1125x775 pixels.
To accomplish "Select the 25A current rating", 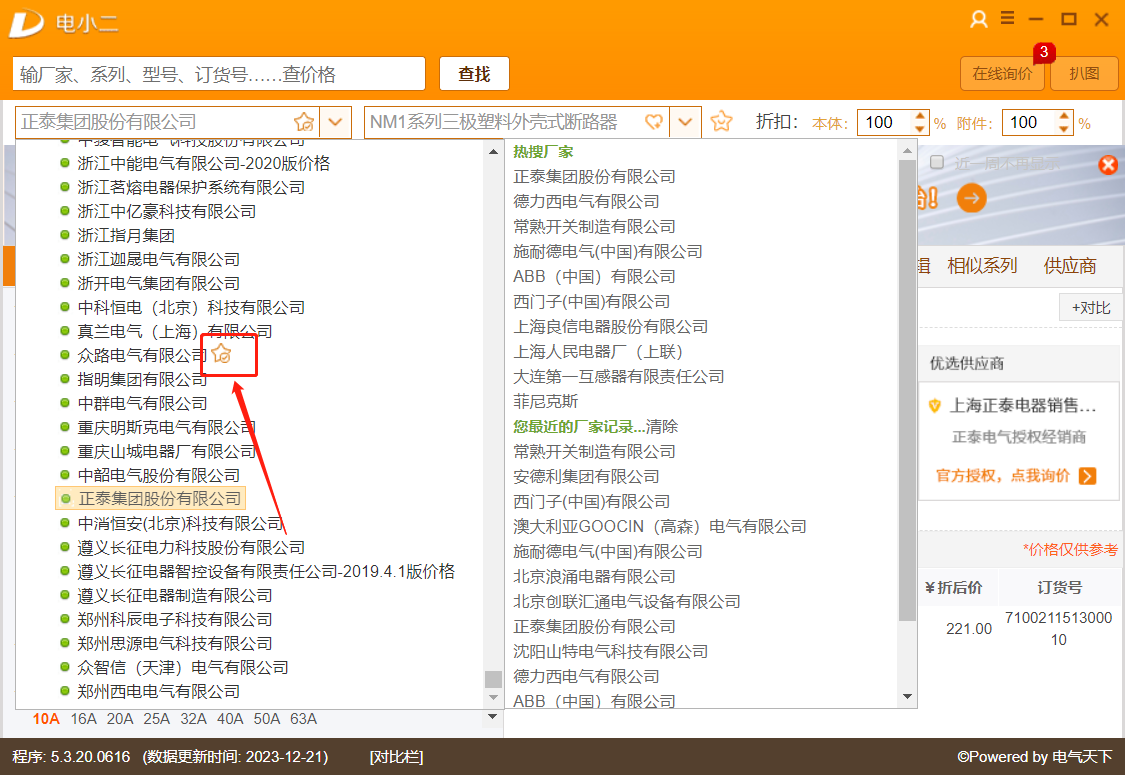I will coord(156,719).
